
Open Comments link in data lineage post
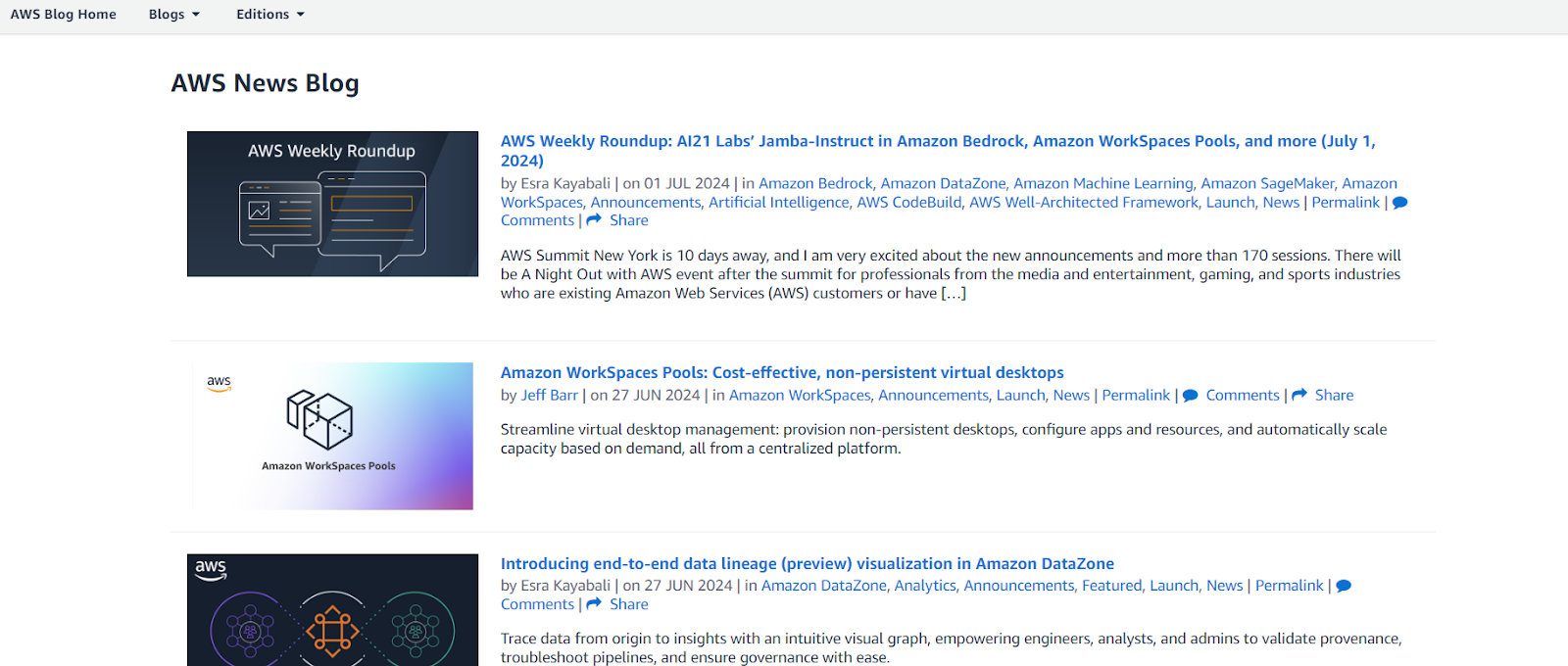coord(537,604)
